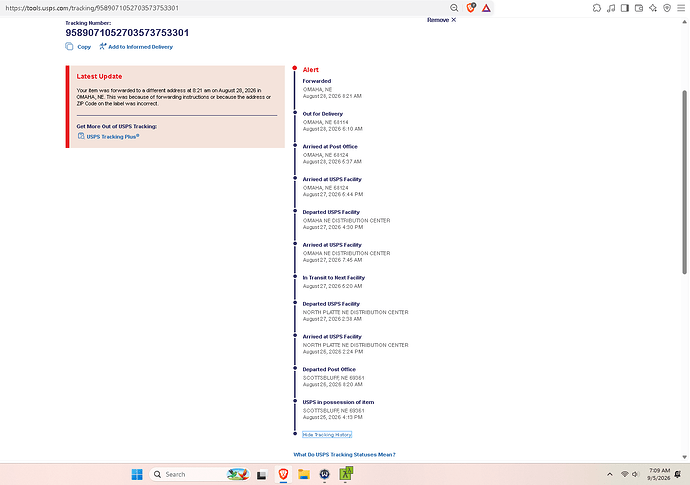Click the Latest Update heading
The height and width of the screenshot is (485, 690).
(99, 77)
